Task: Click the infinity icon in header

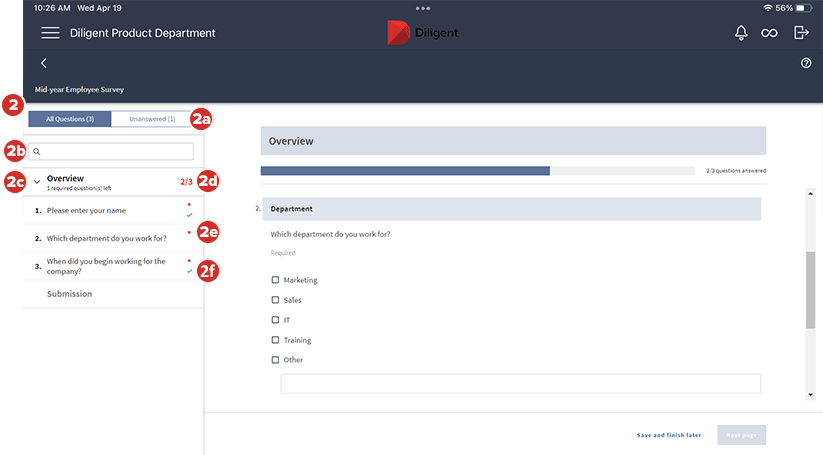Action: 769,33
